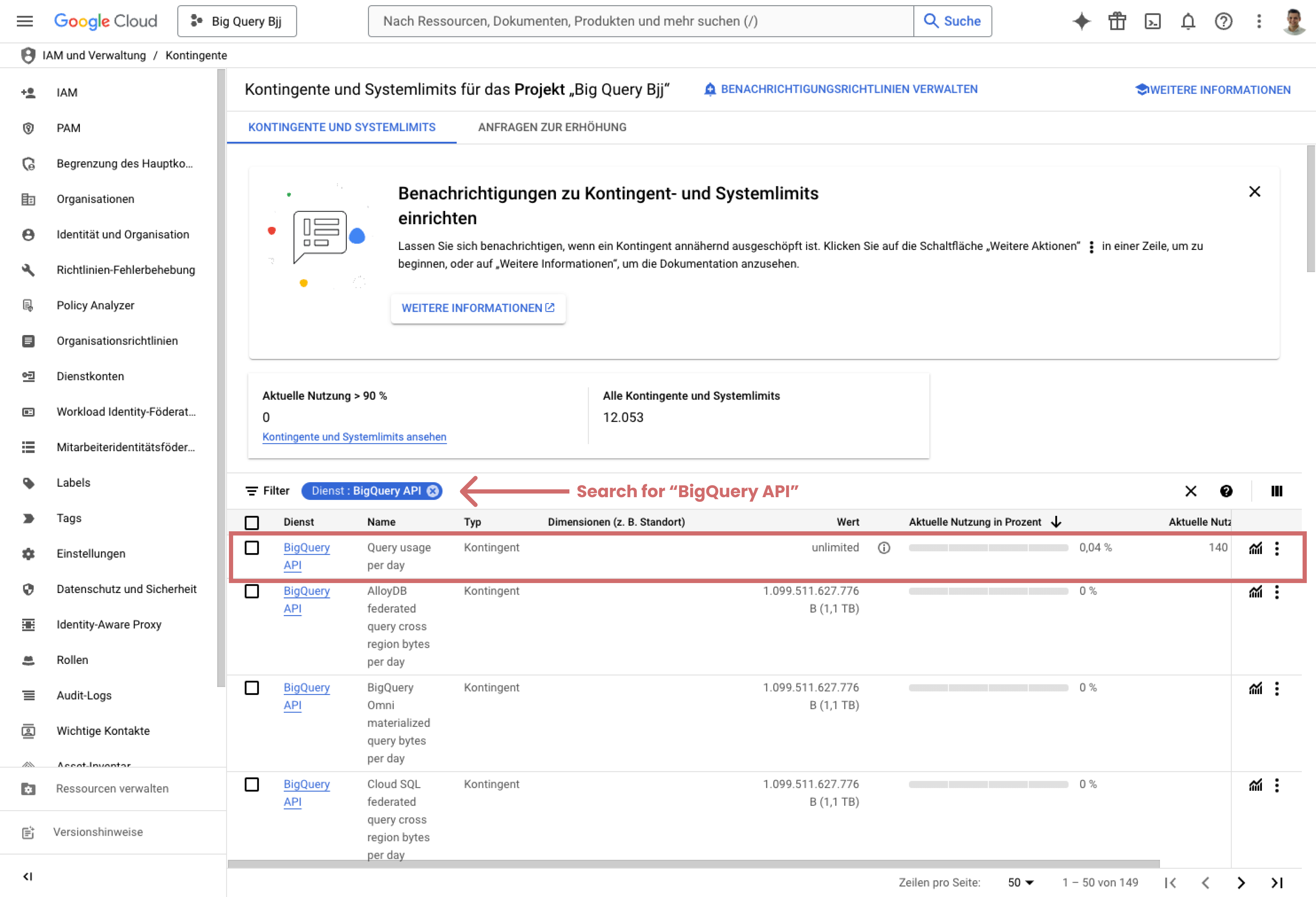Open column display options icon
The height and width of the screenshot is (897, 1316).
tap(1277, 491)
